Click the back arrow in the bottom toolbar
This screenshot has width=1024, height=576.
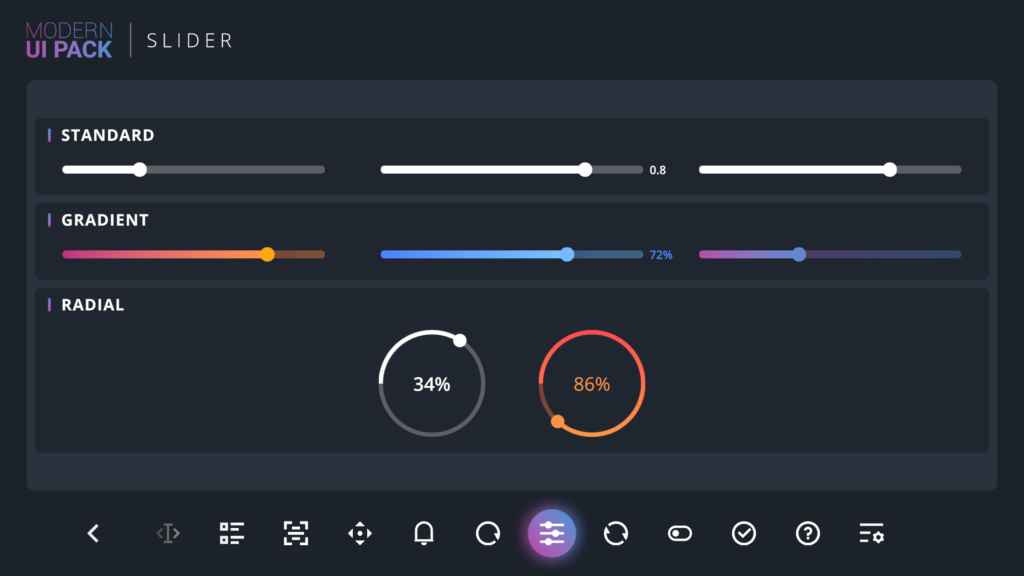[92, 533]
